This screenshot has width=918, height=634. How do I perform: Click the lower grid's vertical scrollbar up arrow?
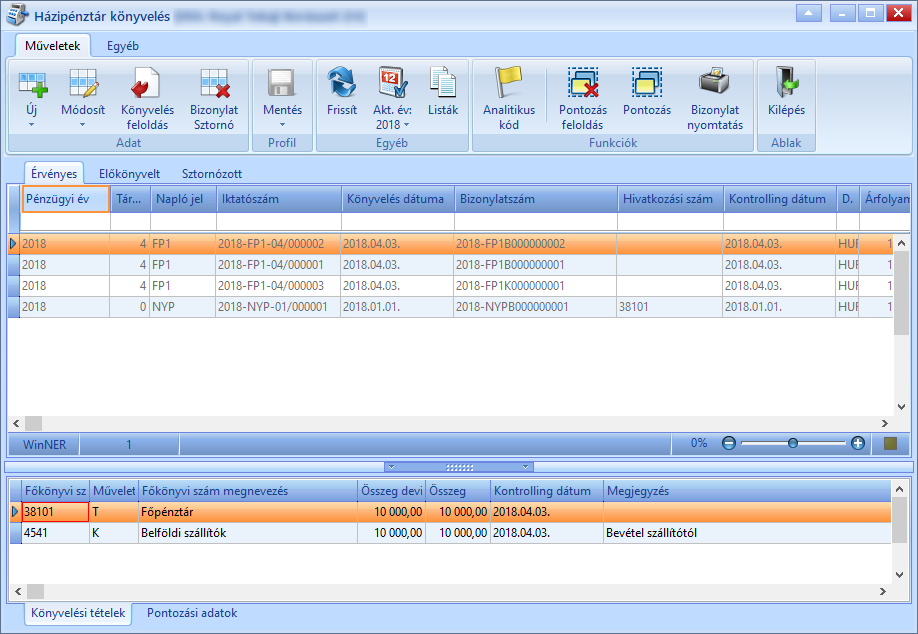900,489
